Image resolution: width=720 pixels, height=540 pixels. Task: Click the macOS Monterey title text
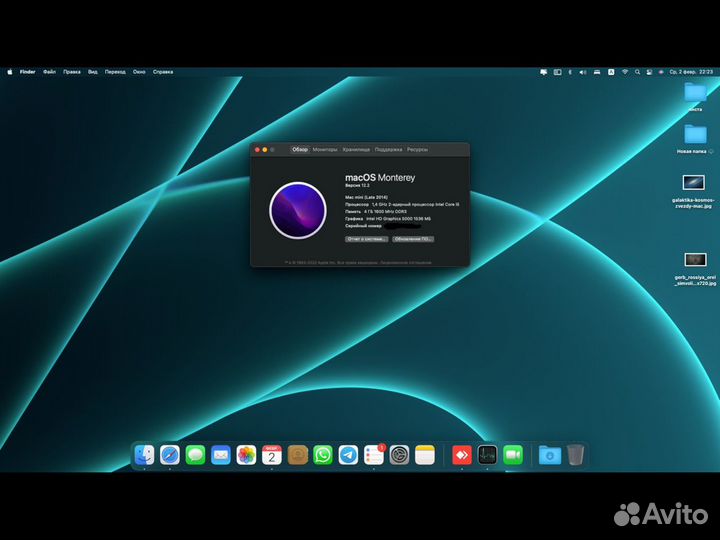pyautogui.click(x=380, y=177)
